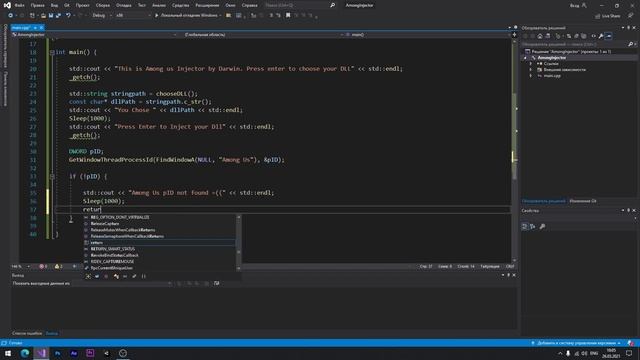Click the Undo arrow icon
This screenshot has width=640, height=360.
coord(68,16)
